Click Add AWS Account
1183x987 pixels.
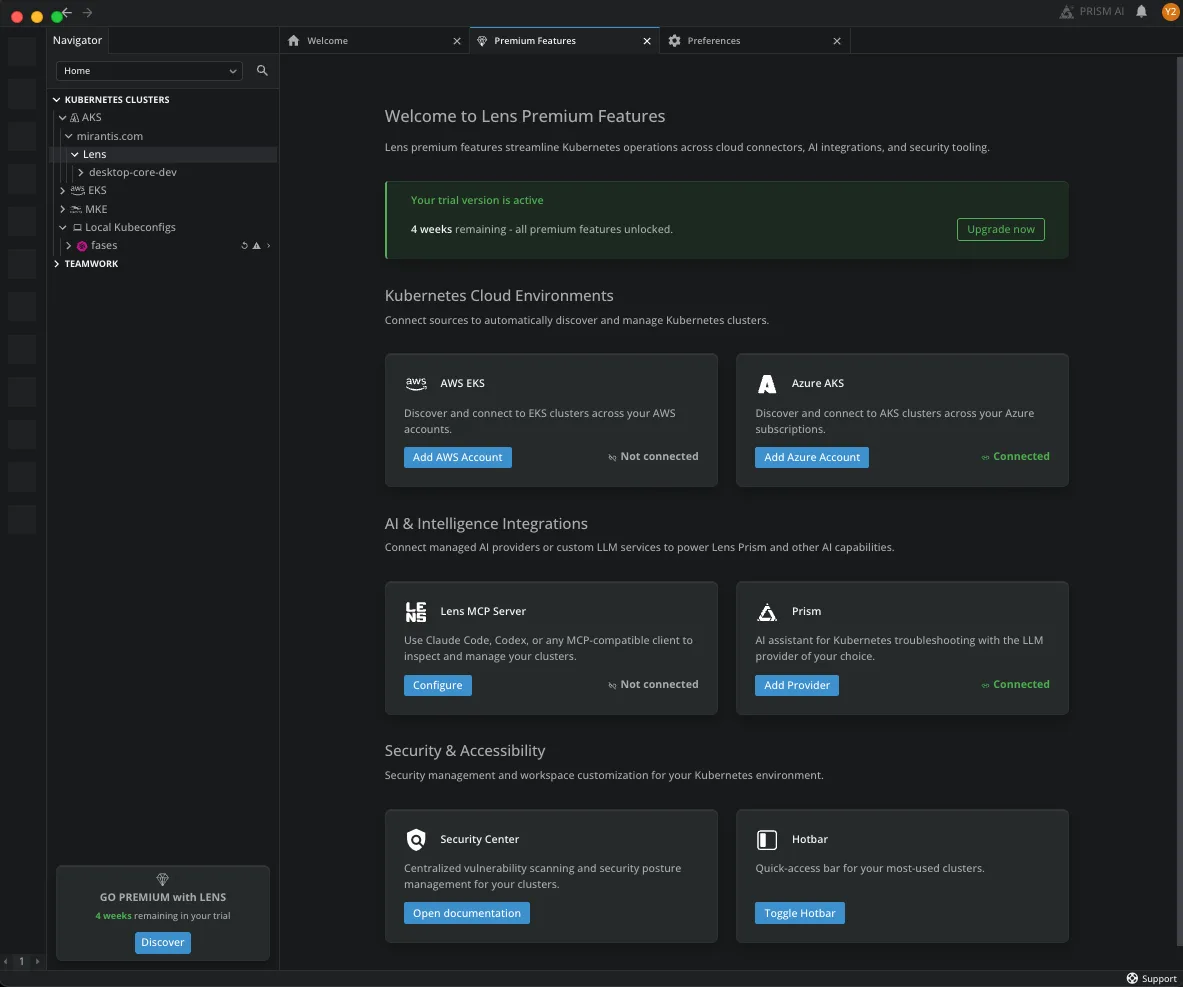(x=457, y=457)
